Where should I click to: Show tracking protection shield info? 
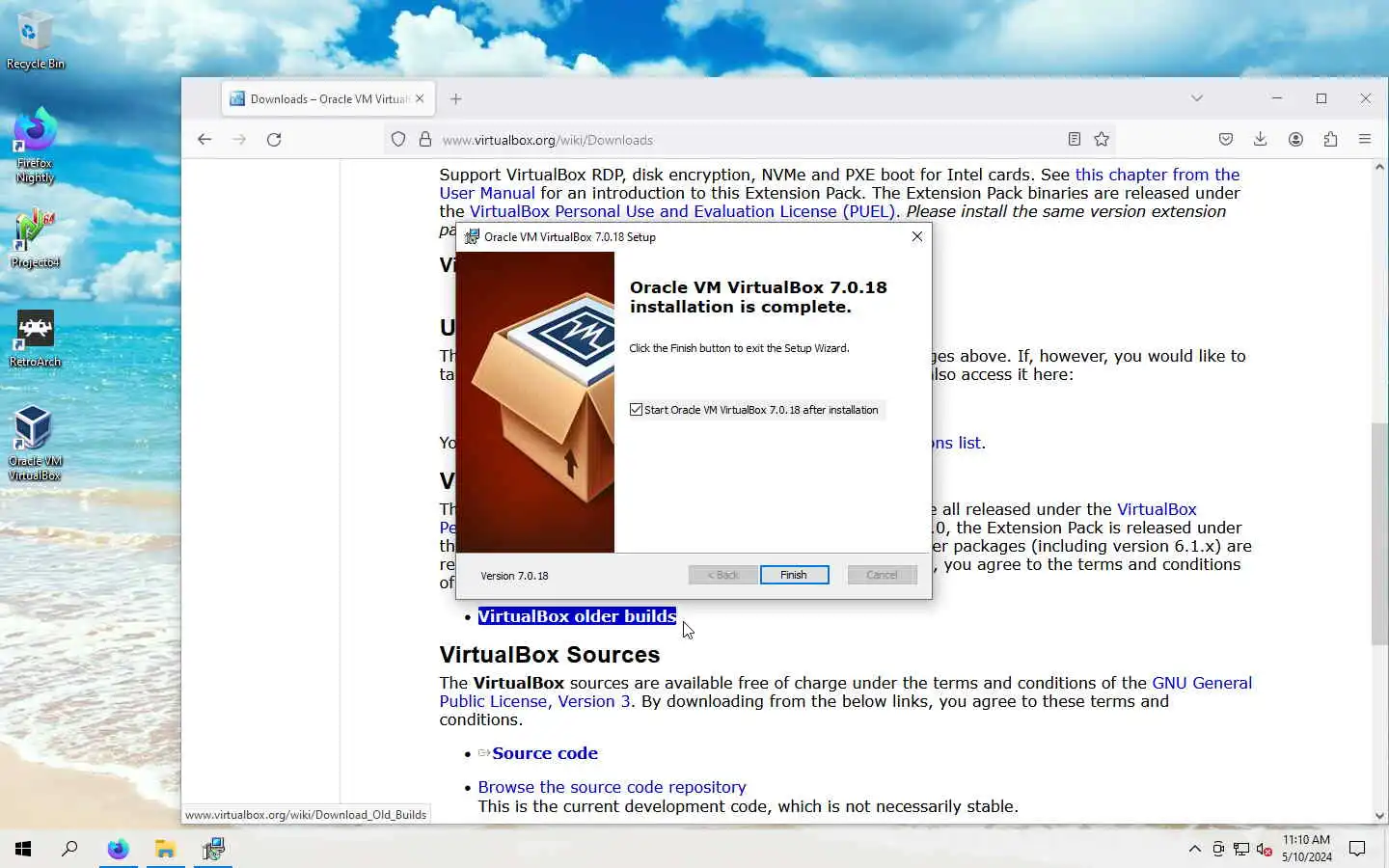398,140
